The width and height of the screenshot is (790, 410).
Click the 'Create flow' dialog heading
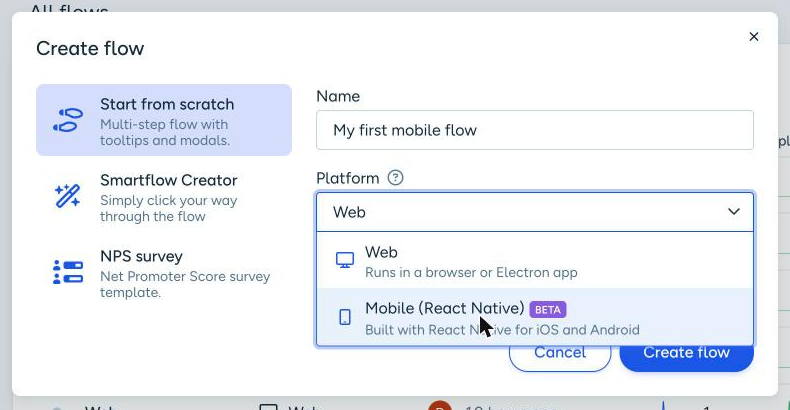tap(90, 48)
